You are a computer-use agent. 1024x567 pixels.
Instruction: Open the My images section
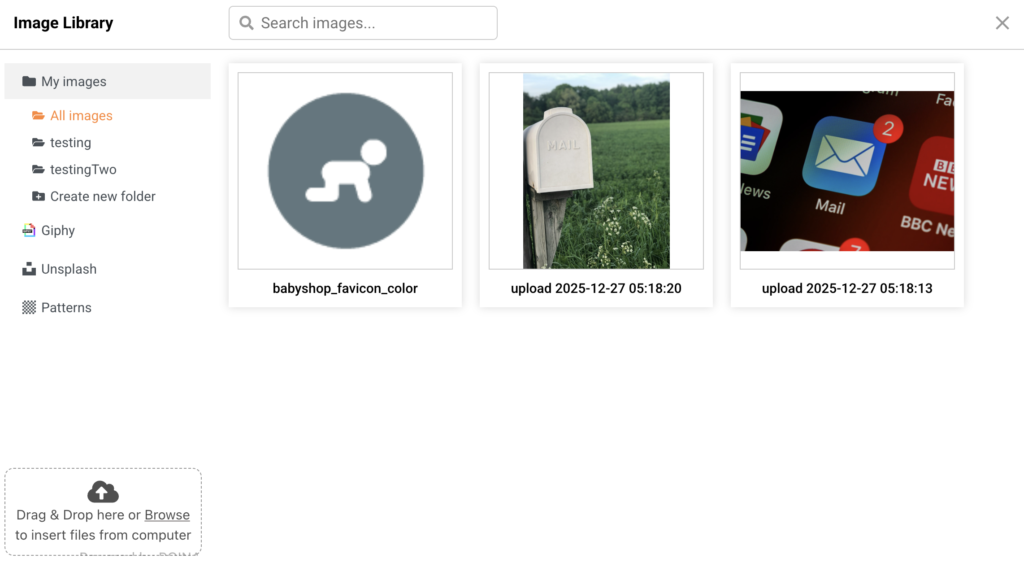(108, 81)
